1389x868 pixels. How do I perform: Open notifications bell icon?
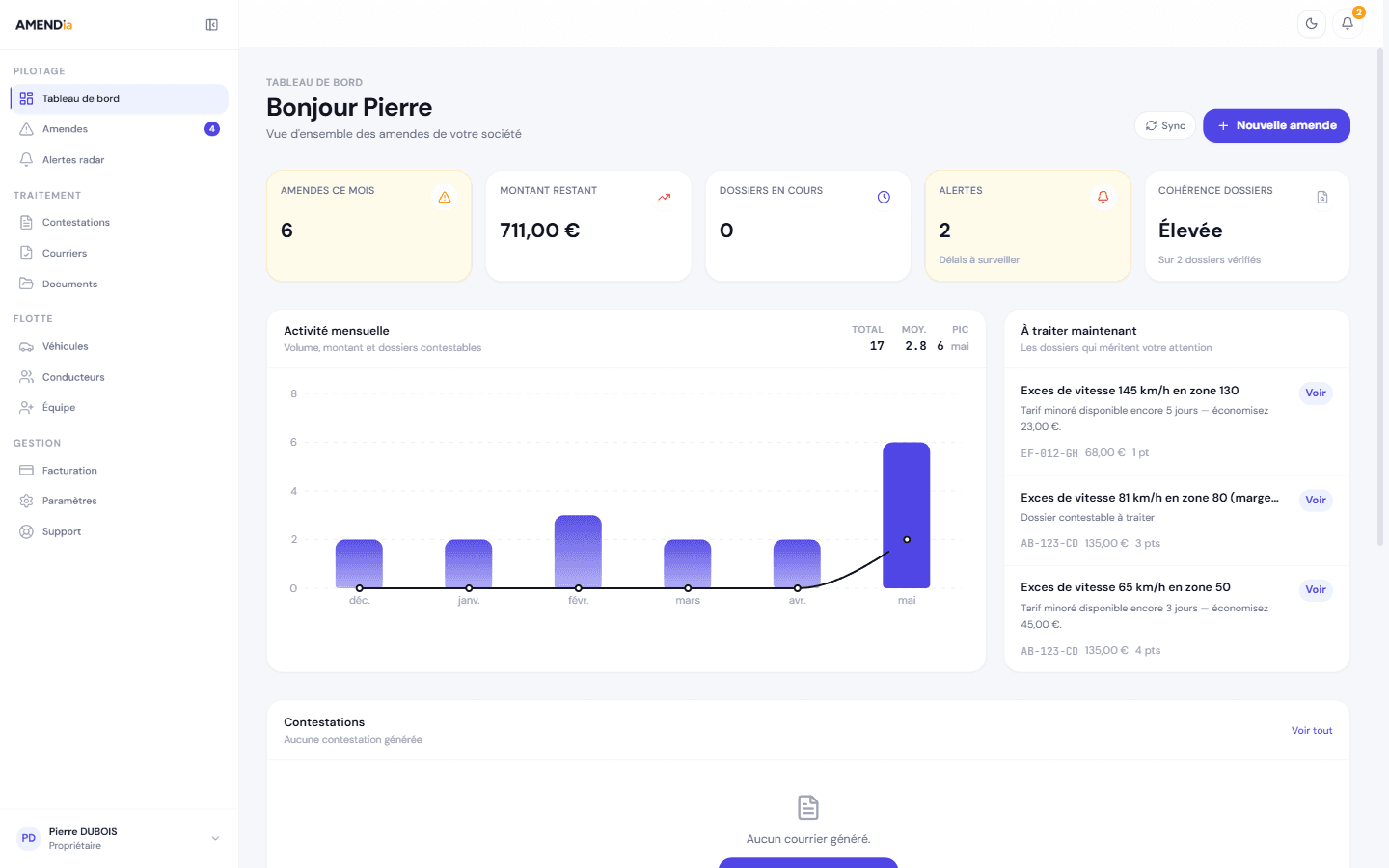tap(1348, 24)
